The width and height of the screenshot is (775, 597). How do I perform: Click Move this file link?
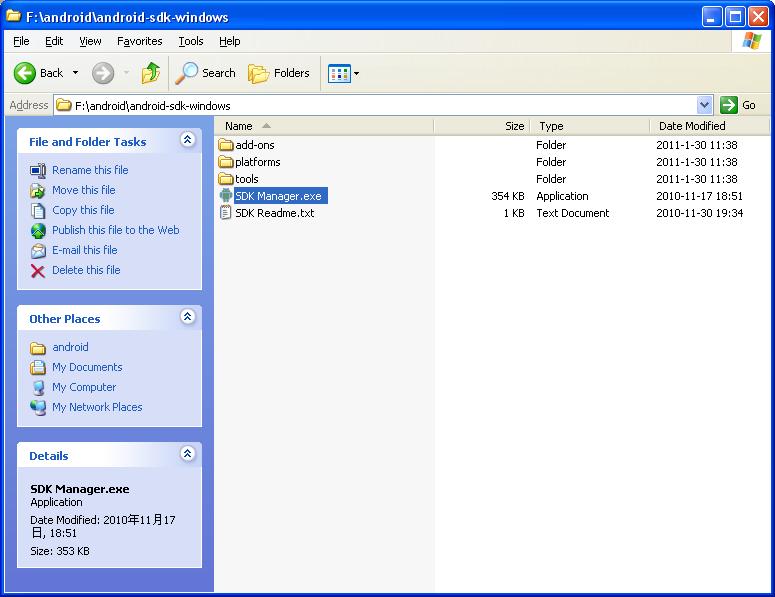pyautogui.click(x=84, y=190)
